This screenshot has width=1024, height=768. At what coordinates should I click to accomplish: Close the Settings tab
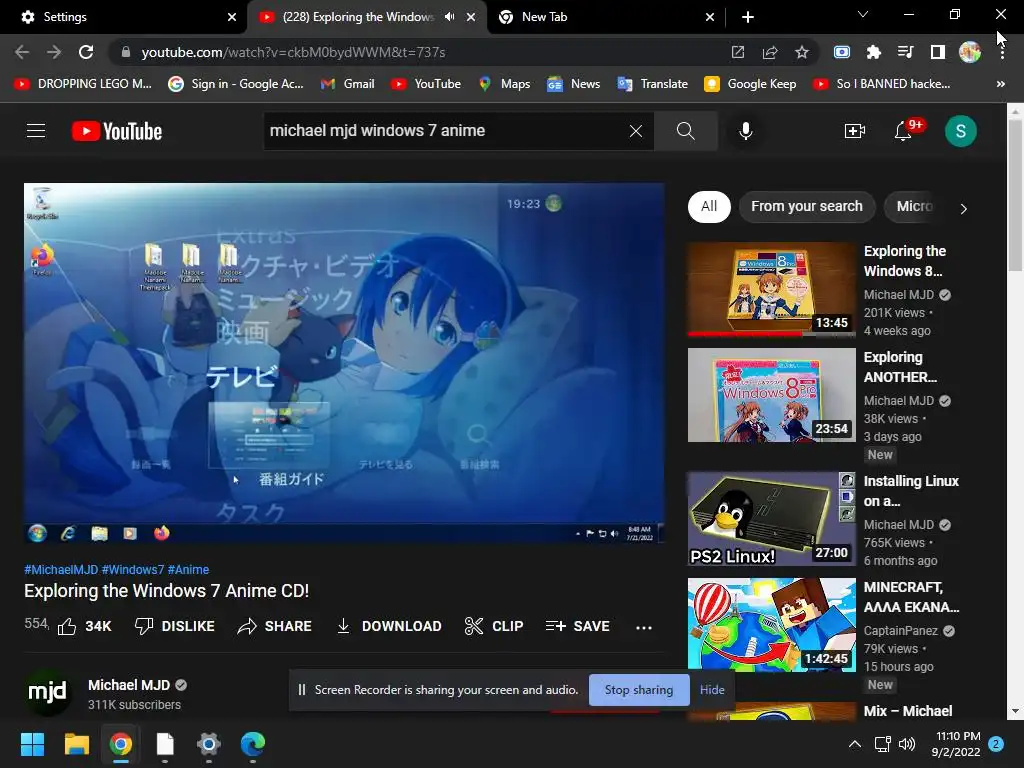tap(232, 17)
